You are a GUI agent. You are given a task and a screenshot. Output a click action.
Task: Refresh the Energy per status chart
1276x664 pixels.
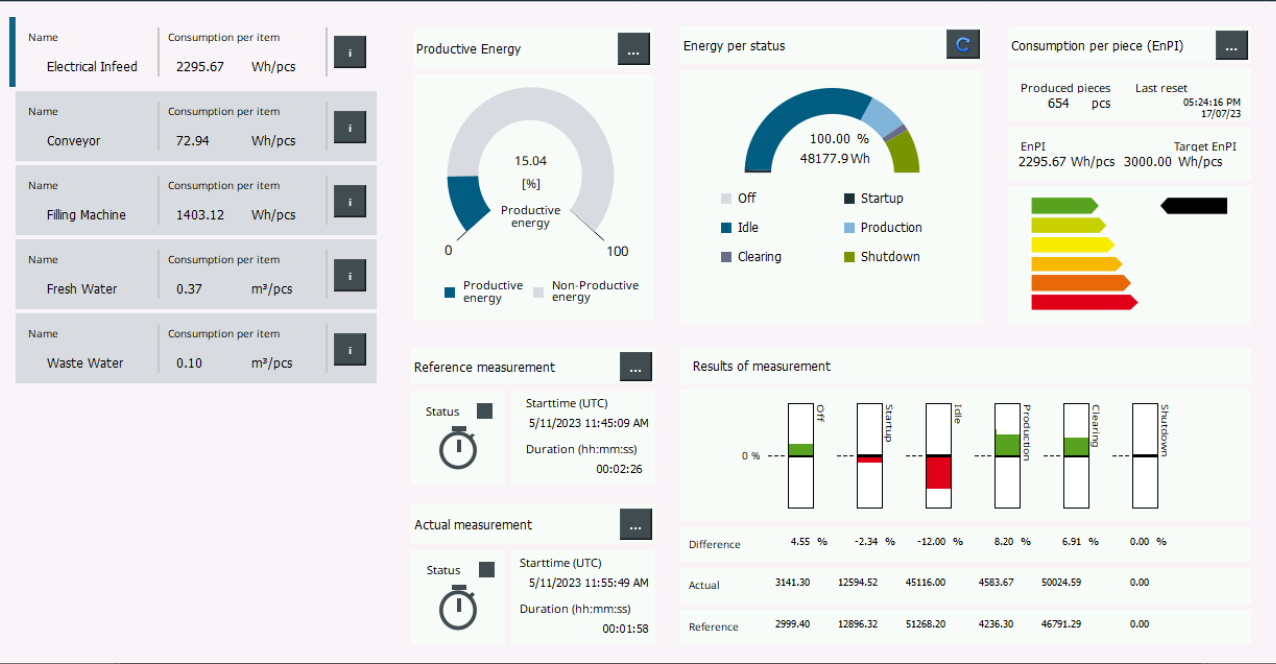coord(963,44)
